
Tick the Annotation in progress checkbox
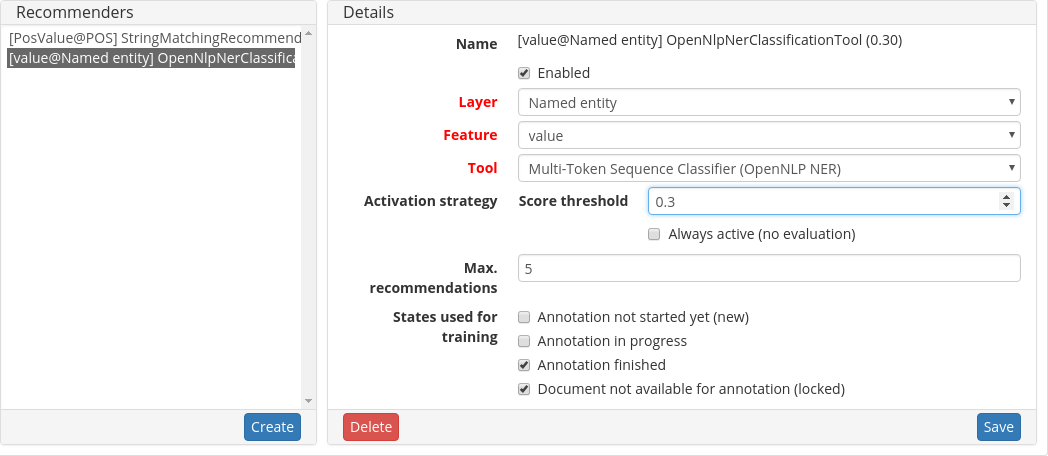tap(524, 341)
